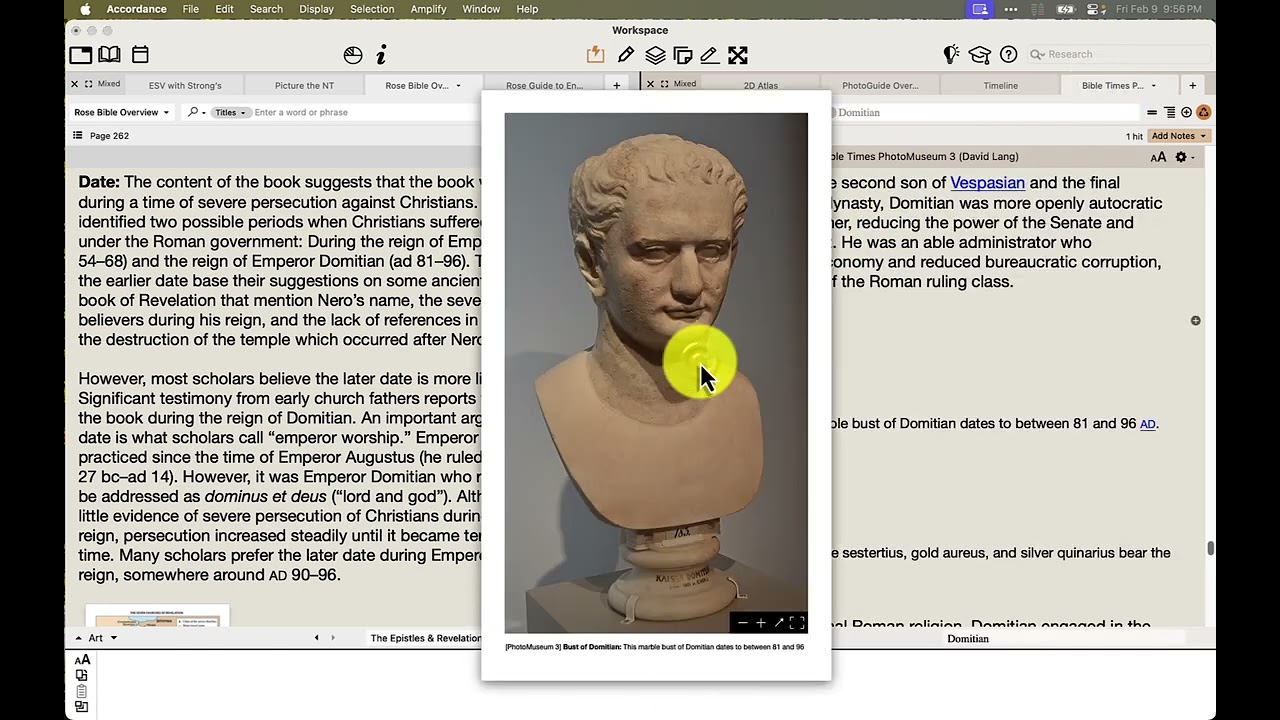Click the table of contents list icon beside Page 262
Screen dimensions: 1280x720
tap(78, 135)
